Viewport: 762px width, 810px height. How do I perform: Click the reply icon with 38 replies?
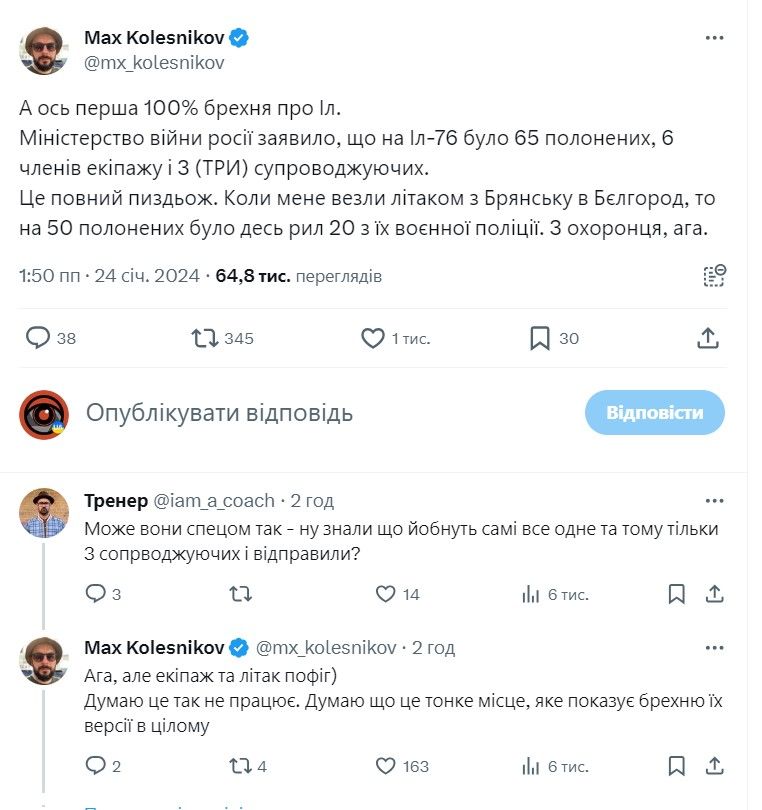(x=39, y=338)
